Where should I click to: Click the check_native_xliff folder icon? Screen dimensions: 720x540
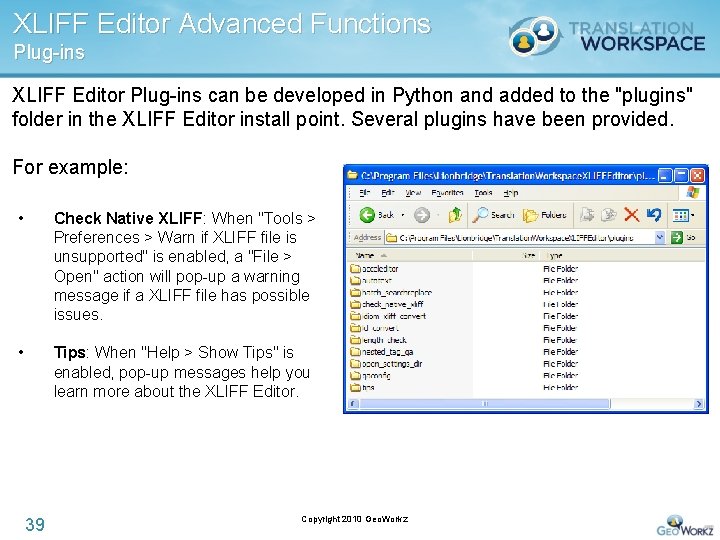click(x=355, y=304)
